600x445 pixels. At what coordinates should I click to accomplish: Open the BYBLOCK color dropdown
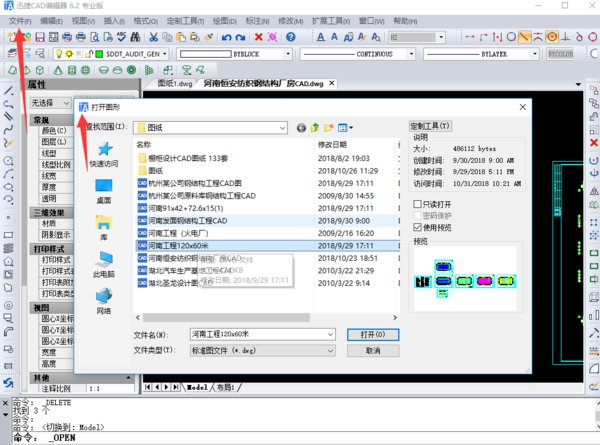click(288, 54)
